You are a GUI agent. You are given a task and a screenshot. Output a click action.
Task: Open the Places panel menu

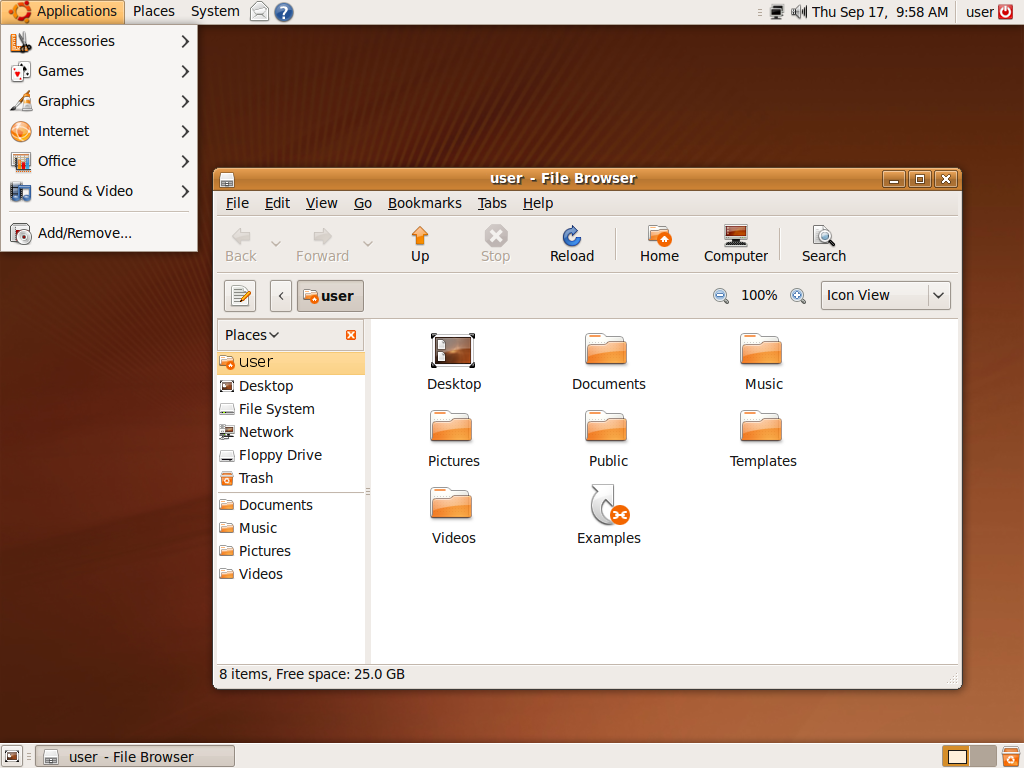click(x=153, y=11)
